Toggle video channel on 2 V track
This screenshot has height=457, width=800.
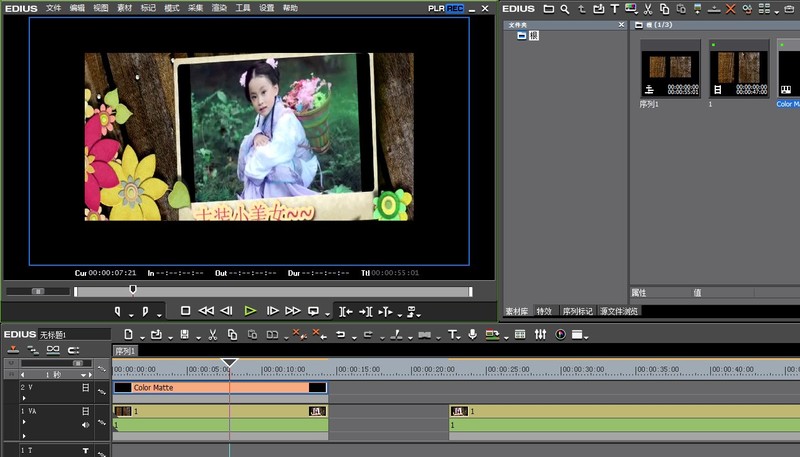[x=85, y=387]
